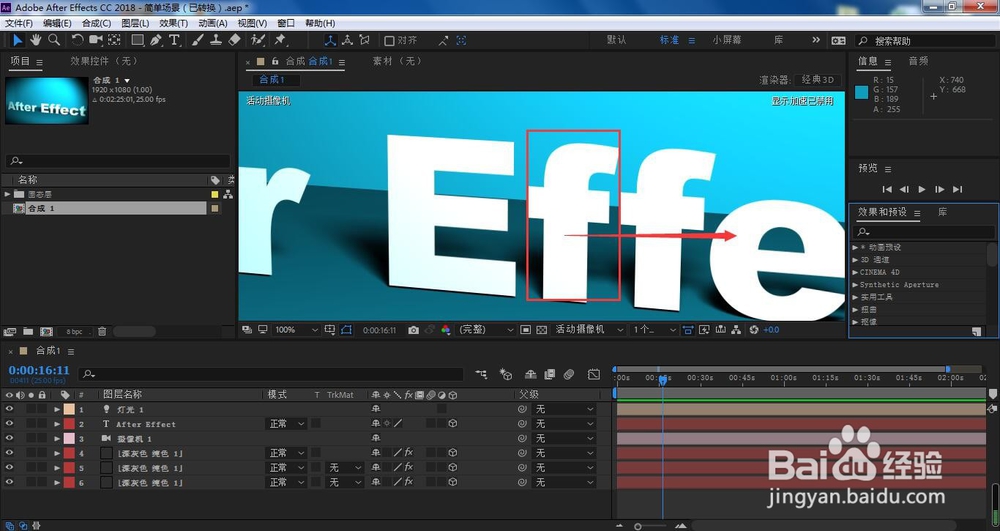Toggle fx effects switch on layer 5
1000x531 pixels.
(409, 467)
